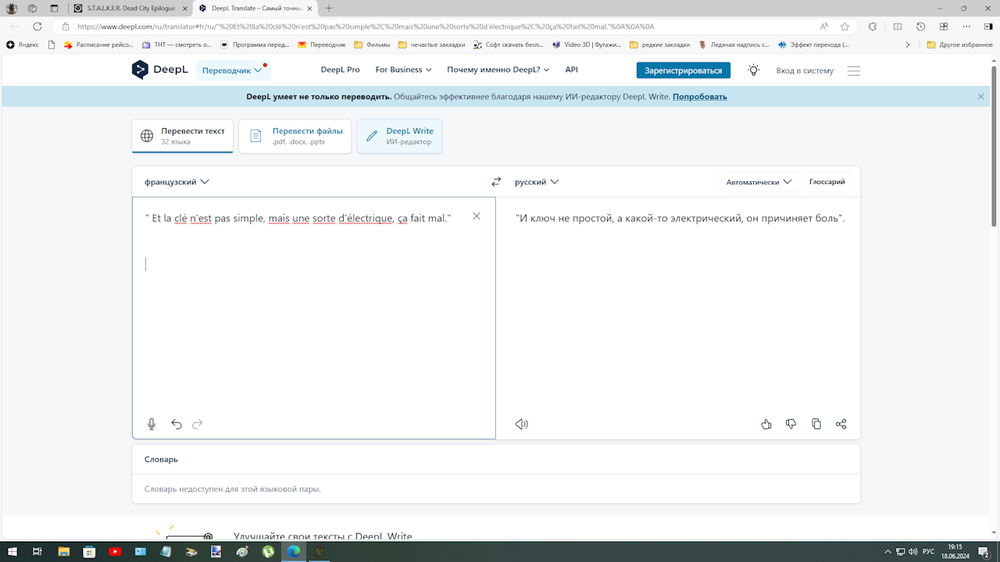Switch to Перевести файлы tab

[296, 136]
